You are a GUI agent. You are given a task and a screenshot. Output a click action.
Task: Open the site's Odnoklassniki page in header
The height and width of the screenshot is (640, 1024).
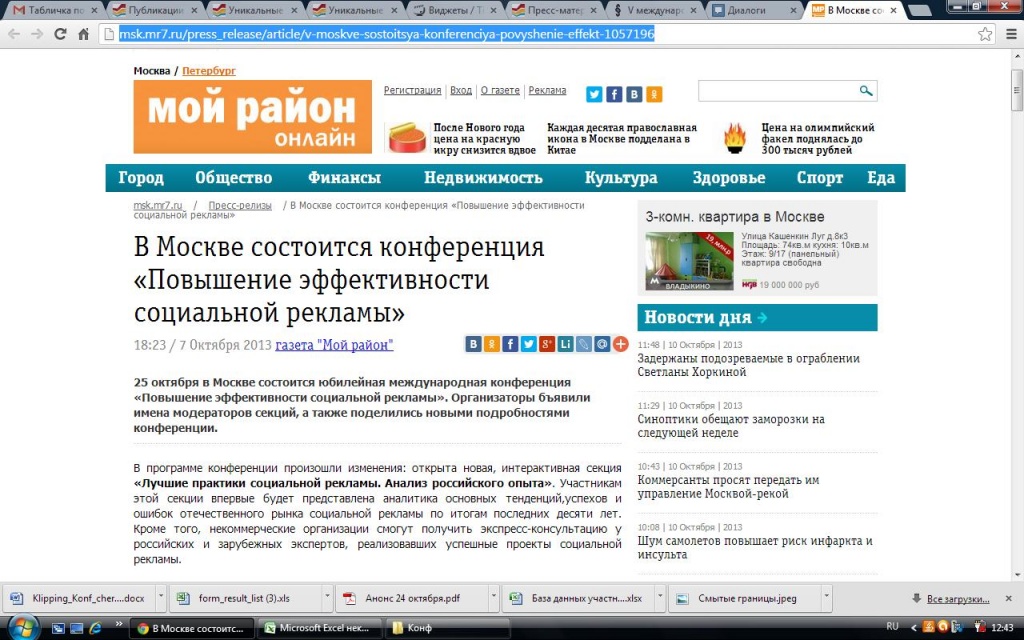click(654, 94)
